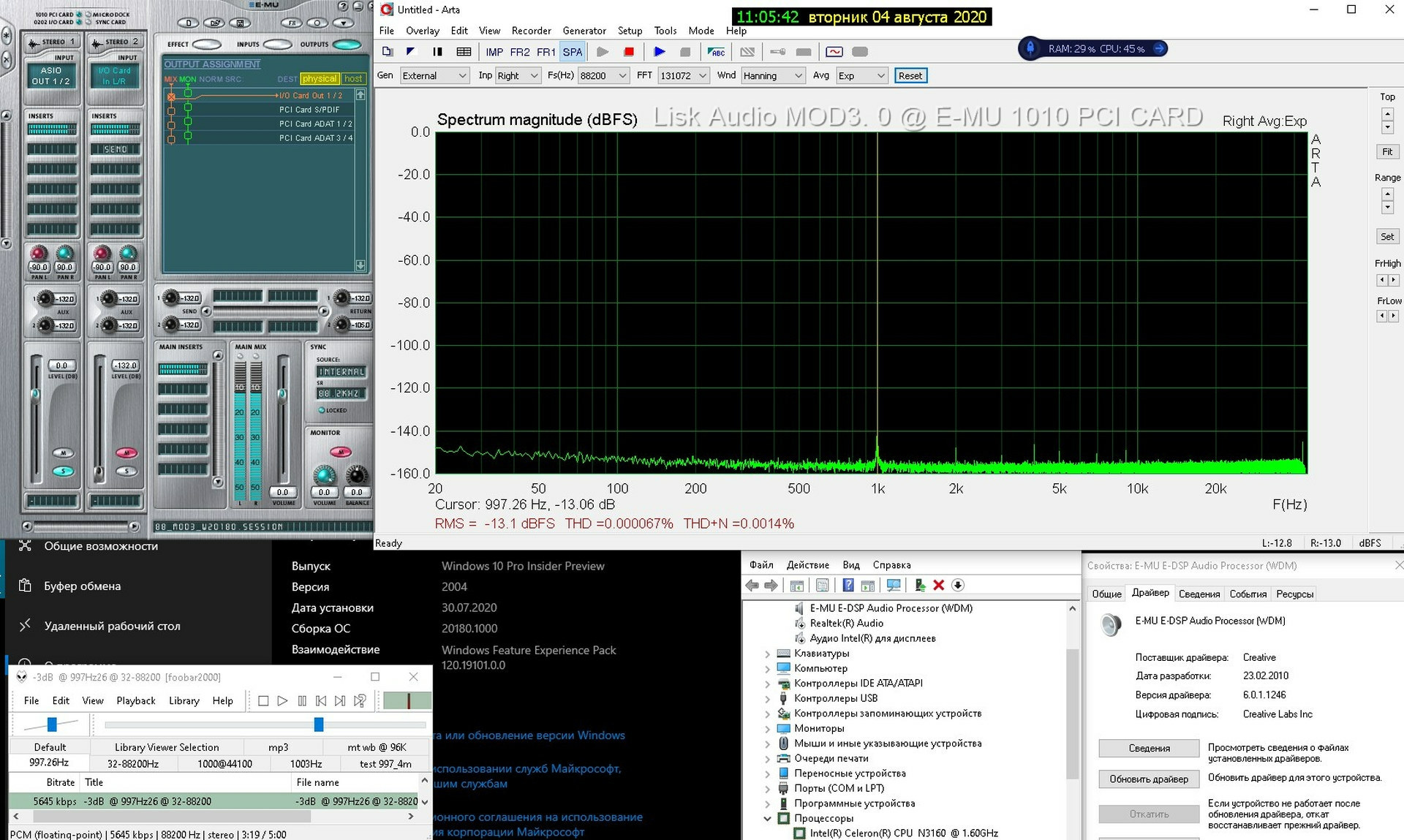Click the Stereo 1 level fader handle
The height and width of the screenshot is (840, 1404).
click(35, 394)
